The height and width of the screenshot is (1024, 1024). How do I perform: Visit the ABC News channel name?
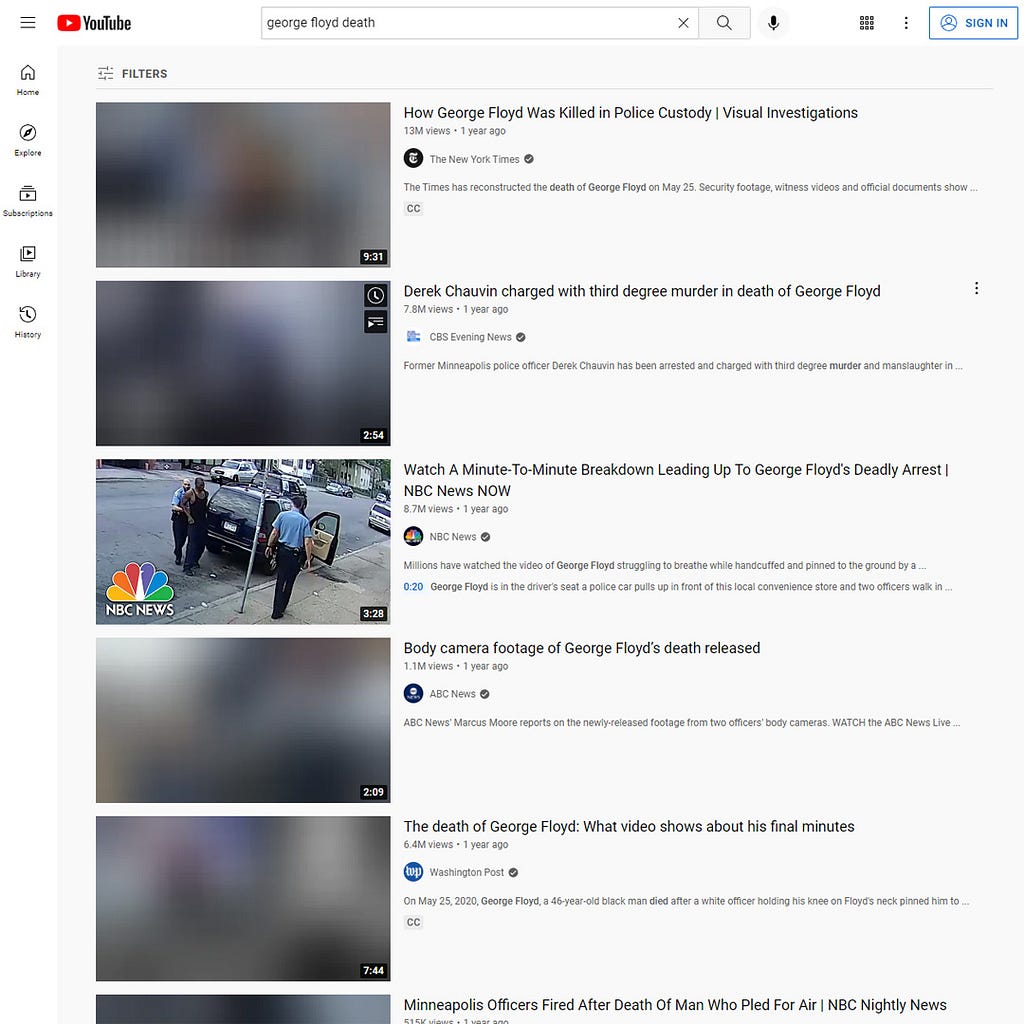(452, 694)
